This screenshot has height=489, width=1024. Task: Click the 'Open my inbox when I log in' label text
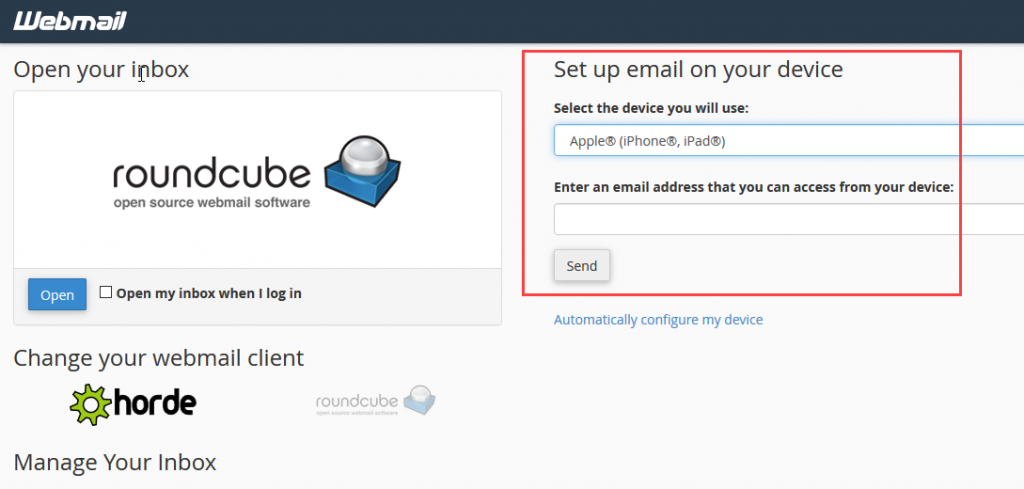coord(208,293)
